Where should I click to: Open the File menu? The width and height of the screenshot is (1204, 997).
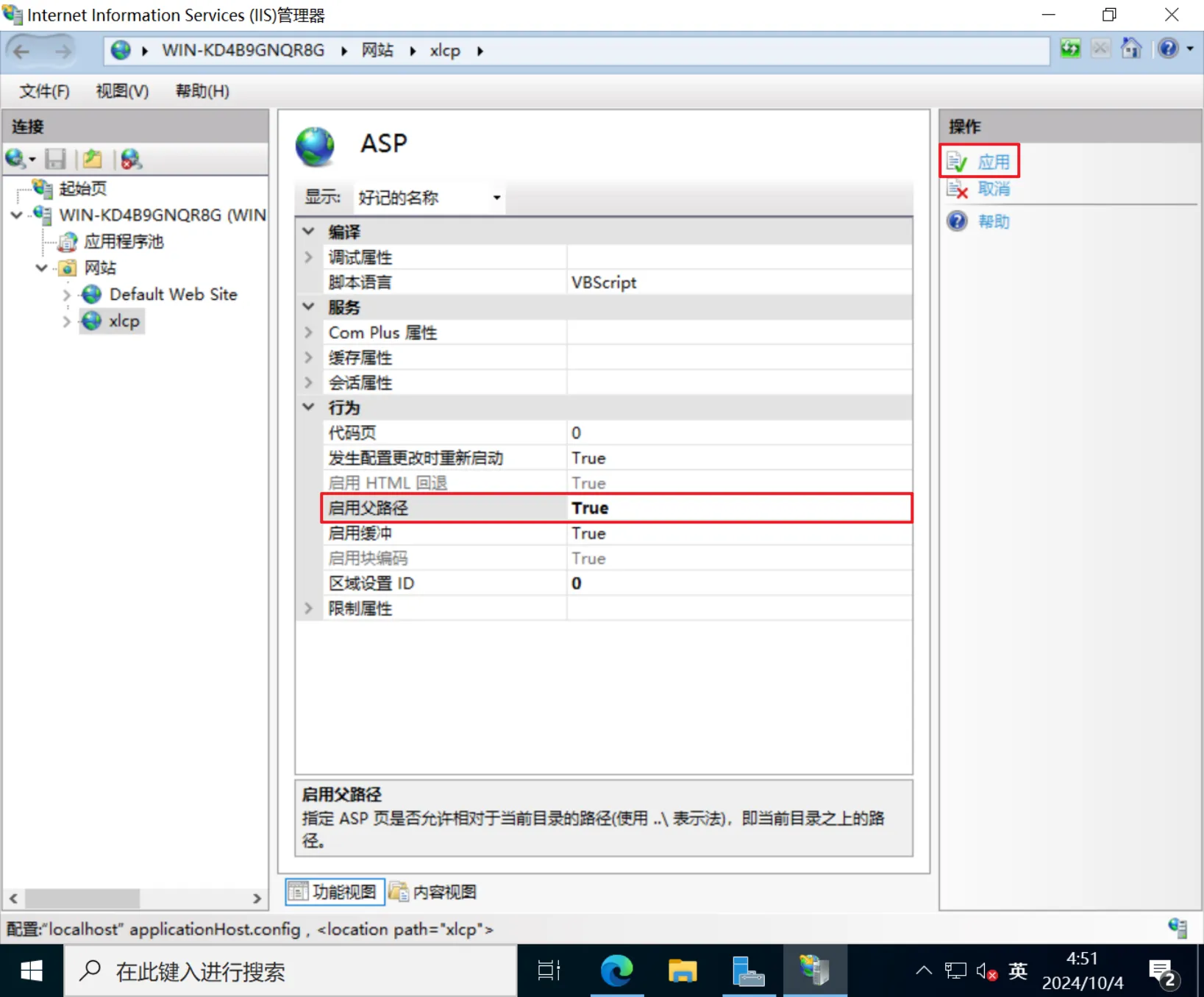(x=44, y=91)
